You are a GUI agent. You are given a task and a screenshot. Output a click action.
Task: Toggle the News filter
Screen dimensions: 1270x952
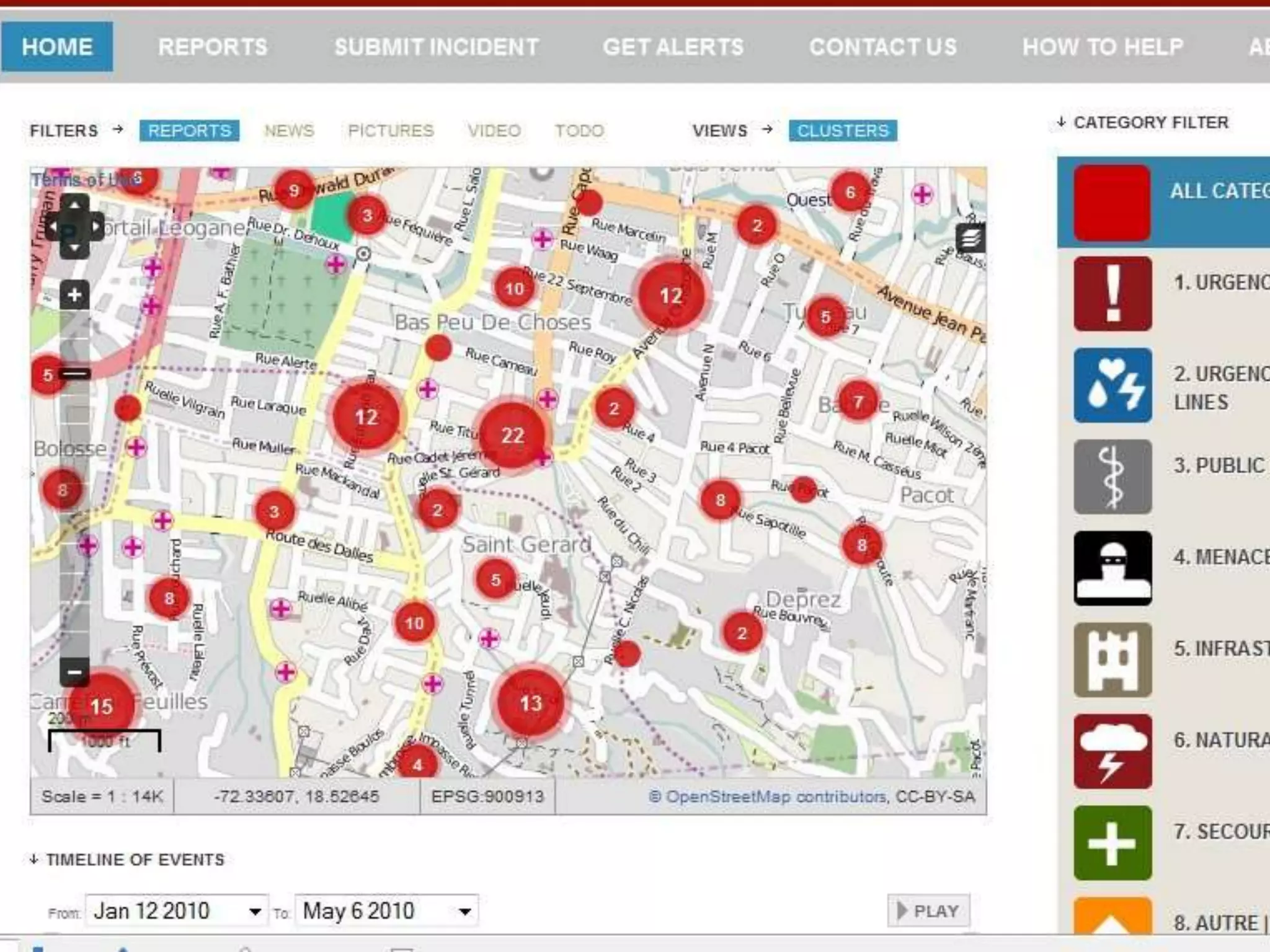pos(289,131)
